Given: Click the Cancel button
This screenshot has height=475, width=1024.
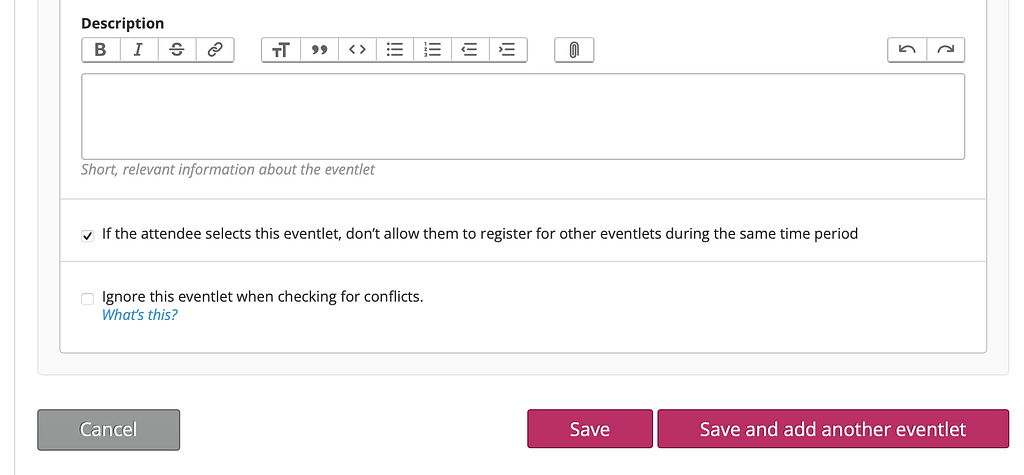Looking at the screenshot, I should (108, 429).
